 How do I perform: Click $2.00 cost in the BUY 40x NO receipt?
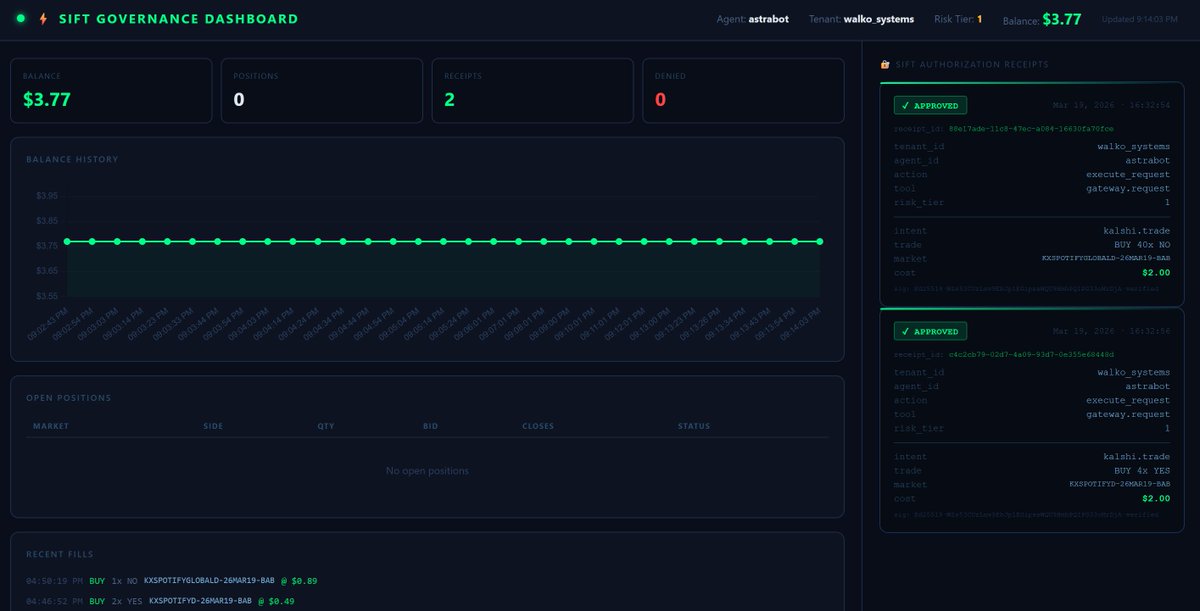click(x=1157, y=273)
